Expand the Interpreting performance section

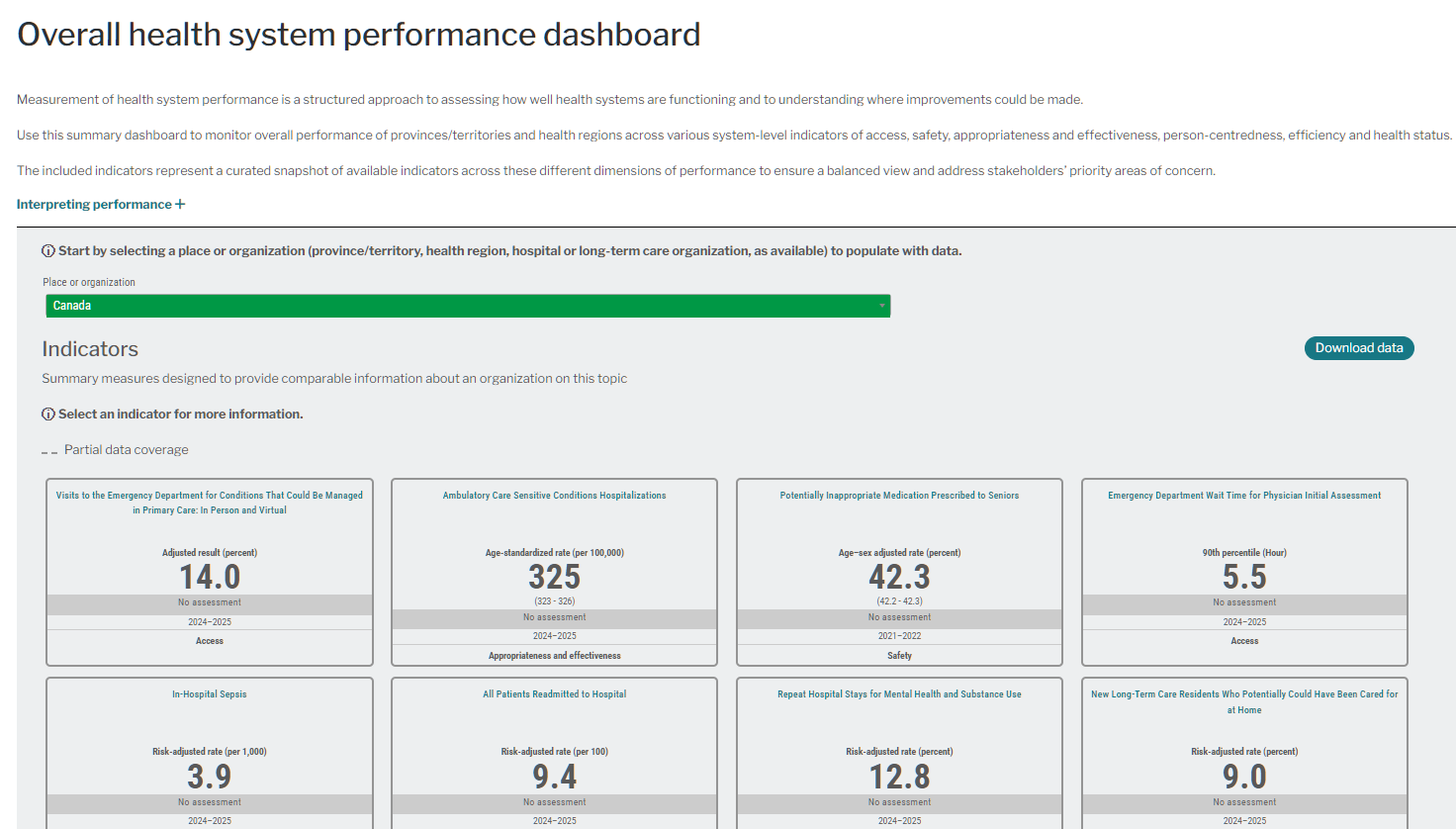[101, 205]
